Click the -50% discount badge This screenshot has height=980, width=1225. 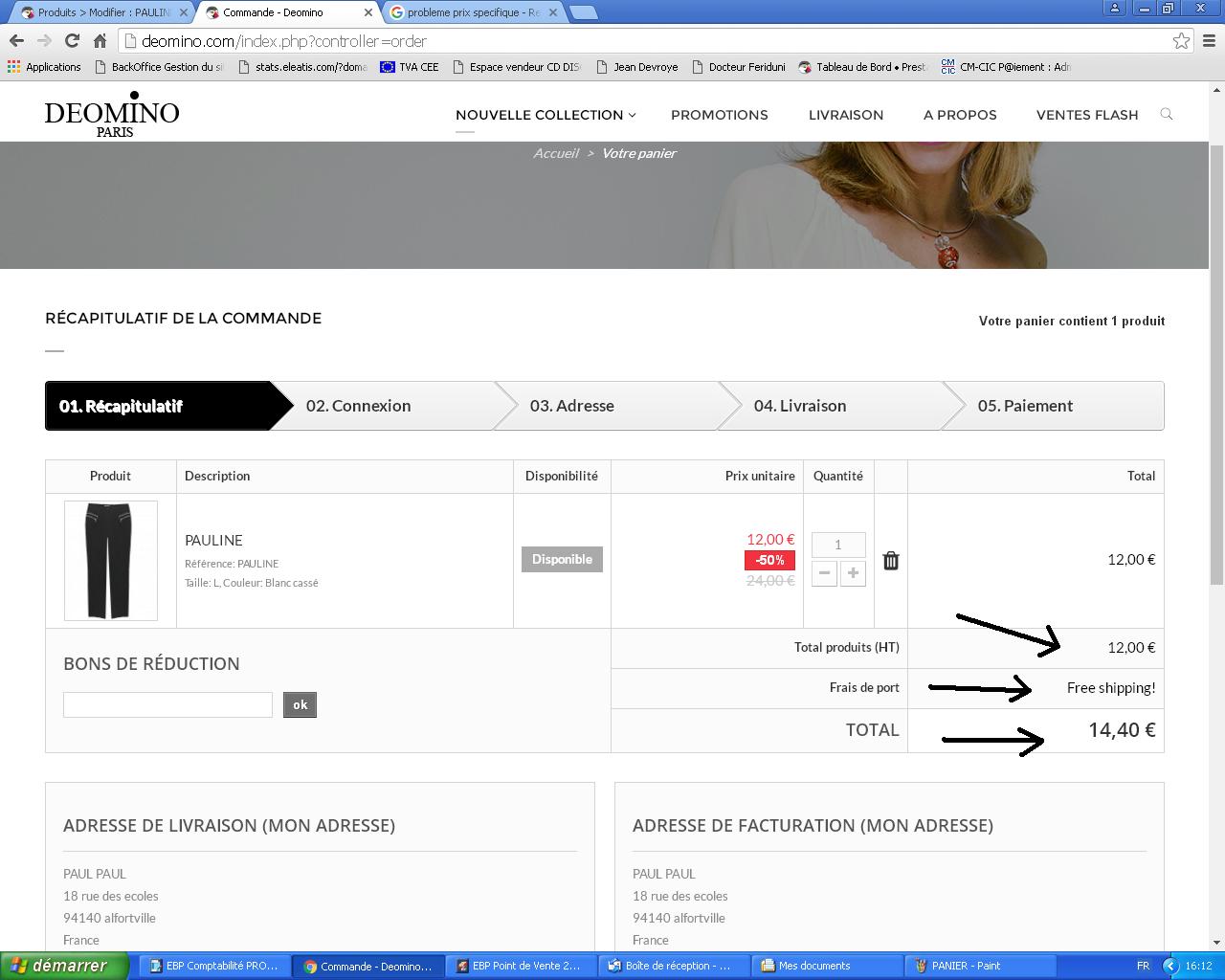[769, 560]
